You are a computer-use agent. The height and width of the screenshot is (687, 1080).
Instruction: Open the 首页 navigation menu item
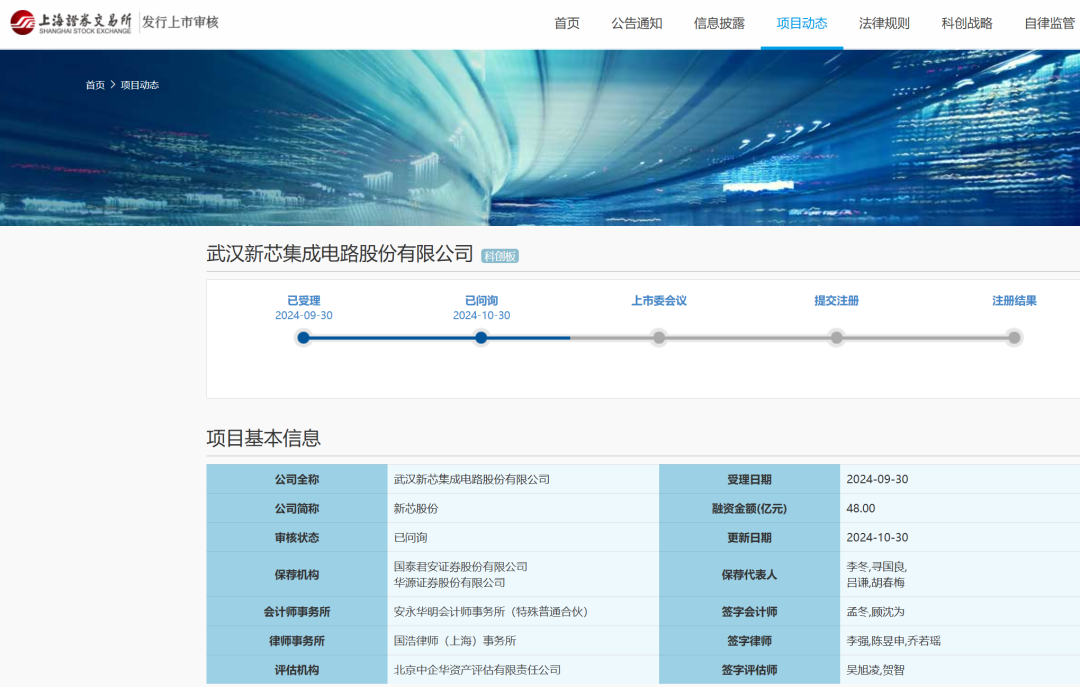point(567,24)
